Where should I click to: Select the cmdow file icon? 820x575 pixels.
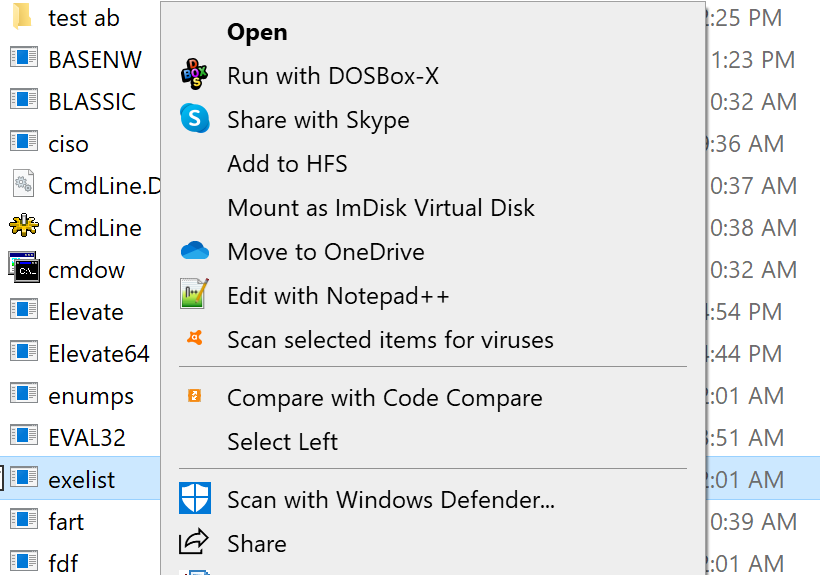point(24,267)
